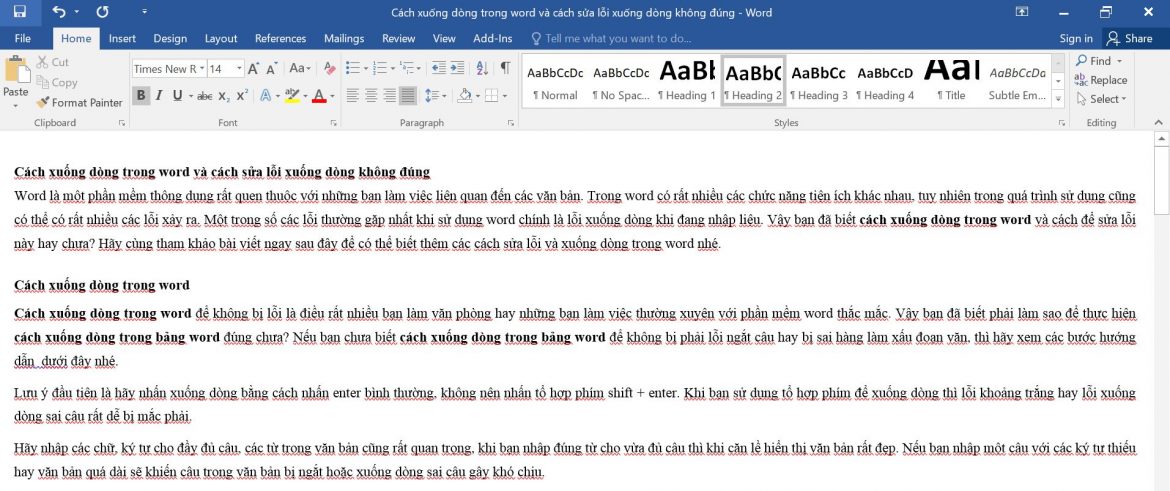This screenshot has height=491, width=1170.
Task: Click the Tell me what you want field
Action: (x=610, y=38)
